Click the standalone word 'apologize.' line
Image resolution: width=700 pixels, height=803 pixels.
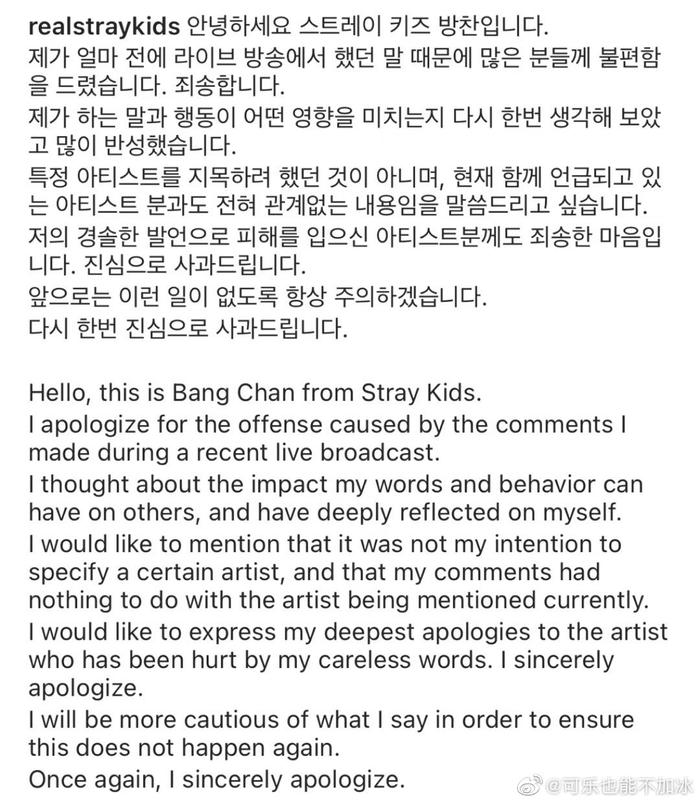tap(86, 688)
